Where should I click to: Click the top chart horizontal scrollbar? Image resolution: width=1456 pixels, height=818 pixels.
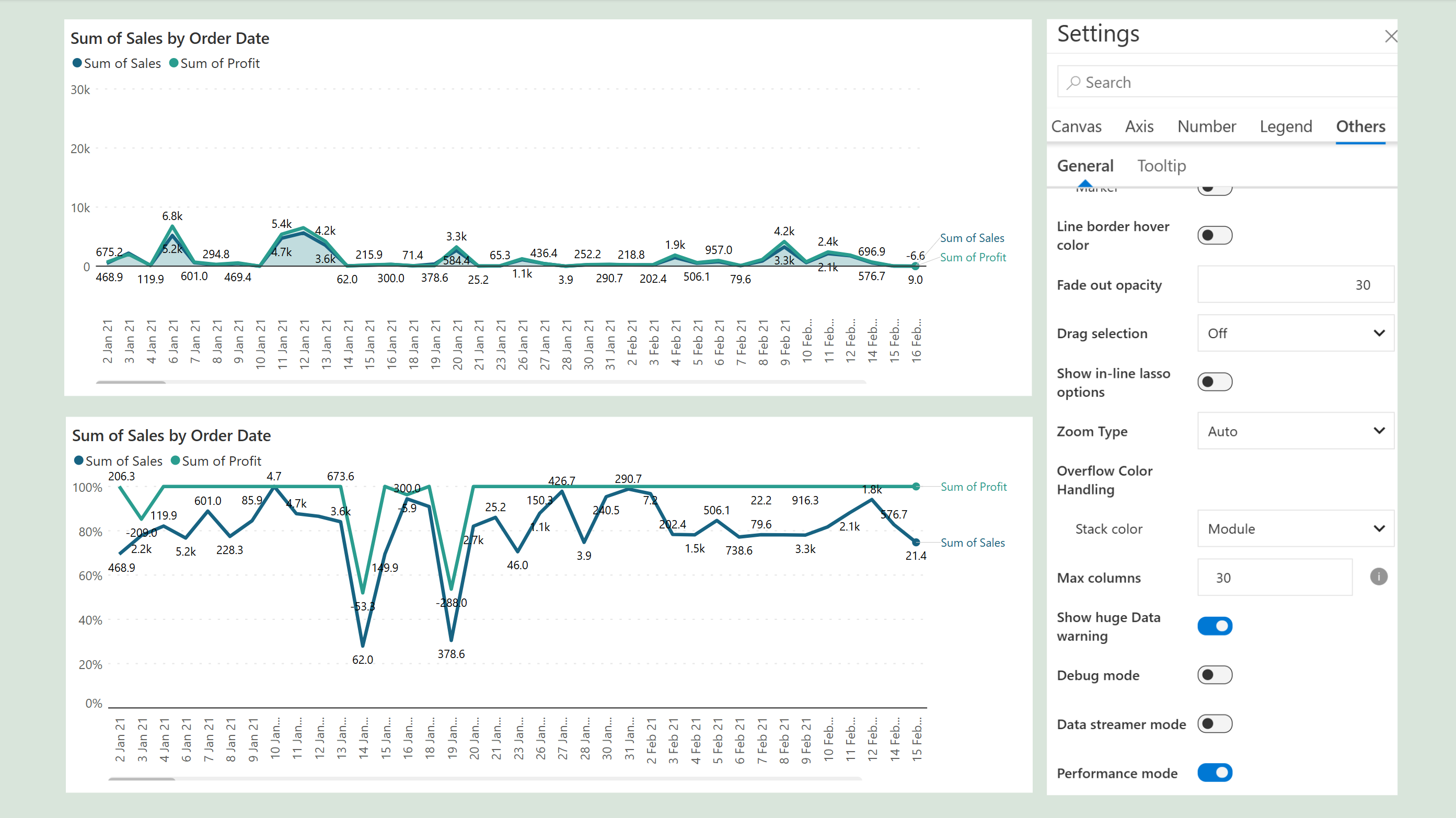pyautogui.click(x=131, y=383)
